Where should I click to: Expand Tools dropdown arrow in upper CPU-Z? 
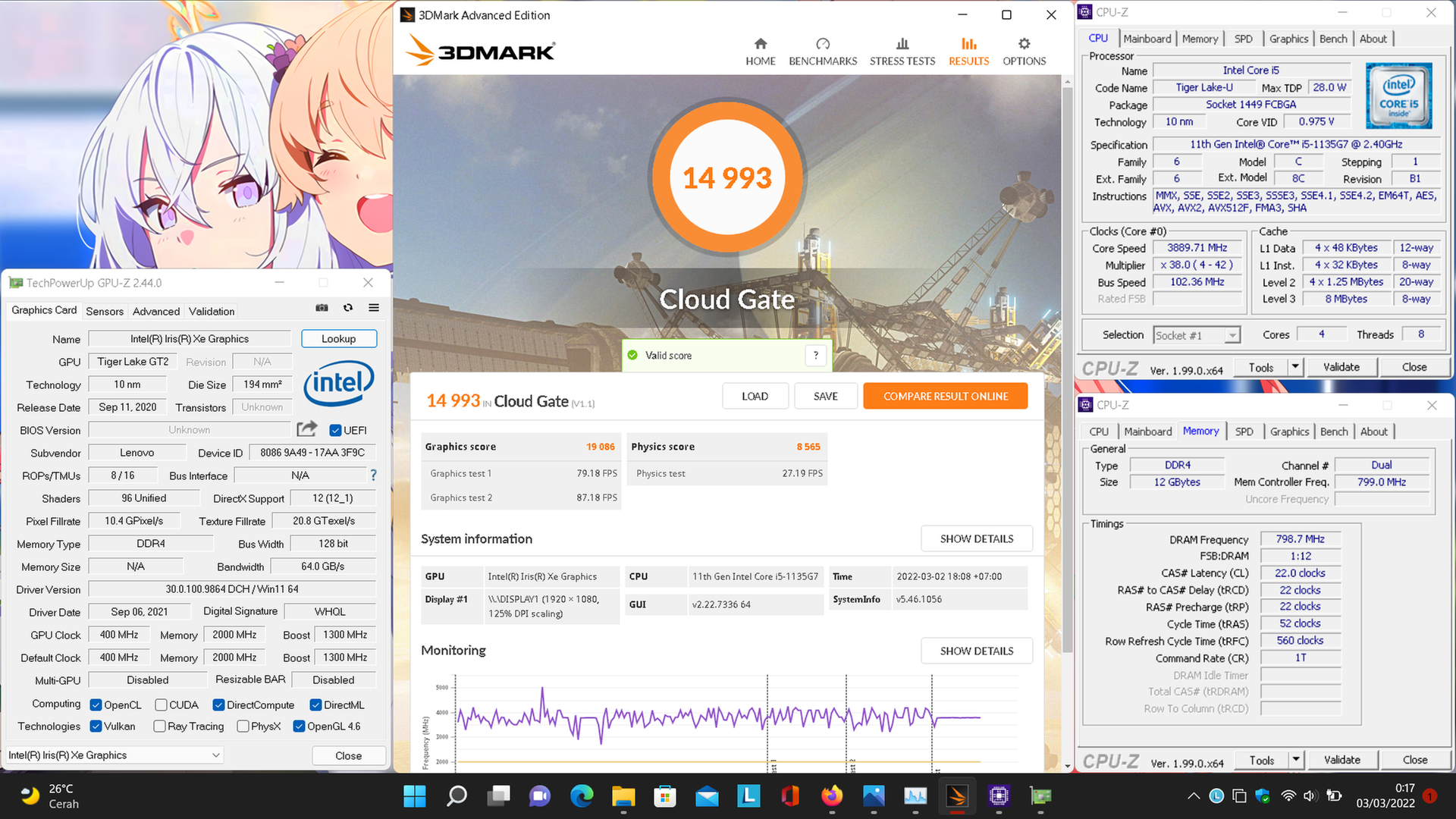1294,367
